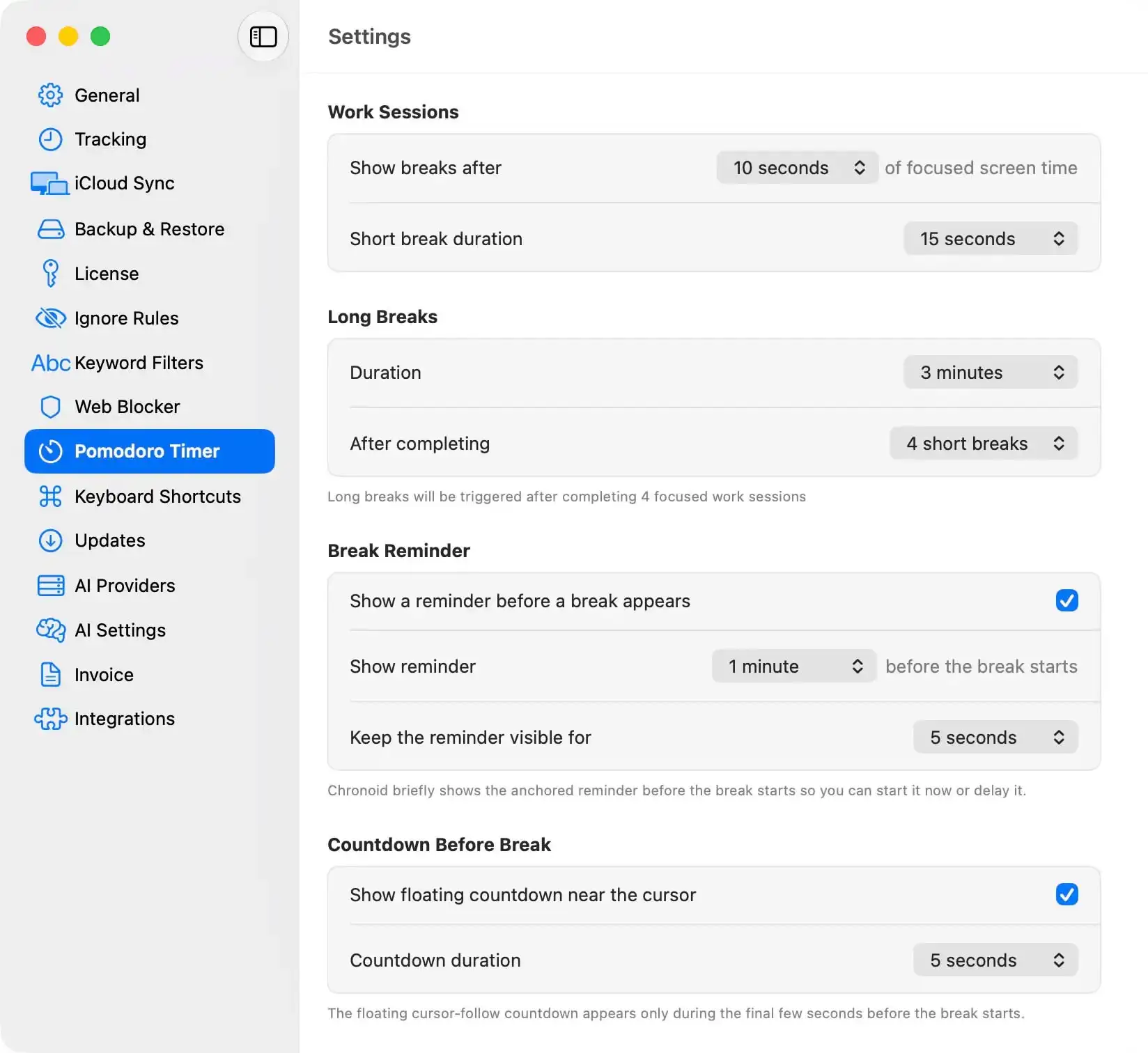The width and height of the screenshot is (1148, 1053).
Task: Click 'Chronoid briefly shows the anchored reminder' note
Action: click(x=676, y=790)
